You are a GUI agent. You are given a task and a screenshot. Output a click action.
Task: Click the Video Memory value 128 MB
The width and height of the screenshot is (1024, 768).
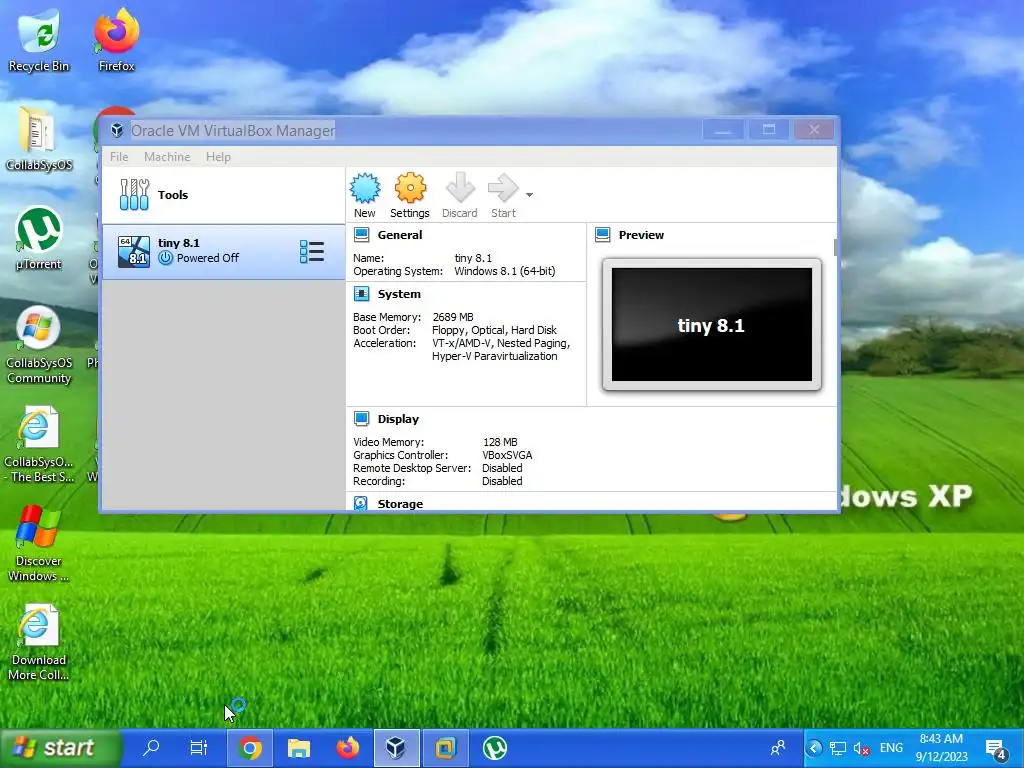pos(500,442)
